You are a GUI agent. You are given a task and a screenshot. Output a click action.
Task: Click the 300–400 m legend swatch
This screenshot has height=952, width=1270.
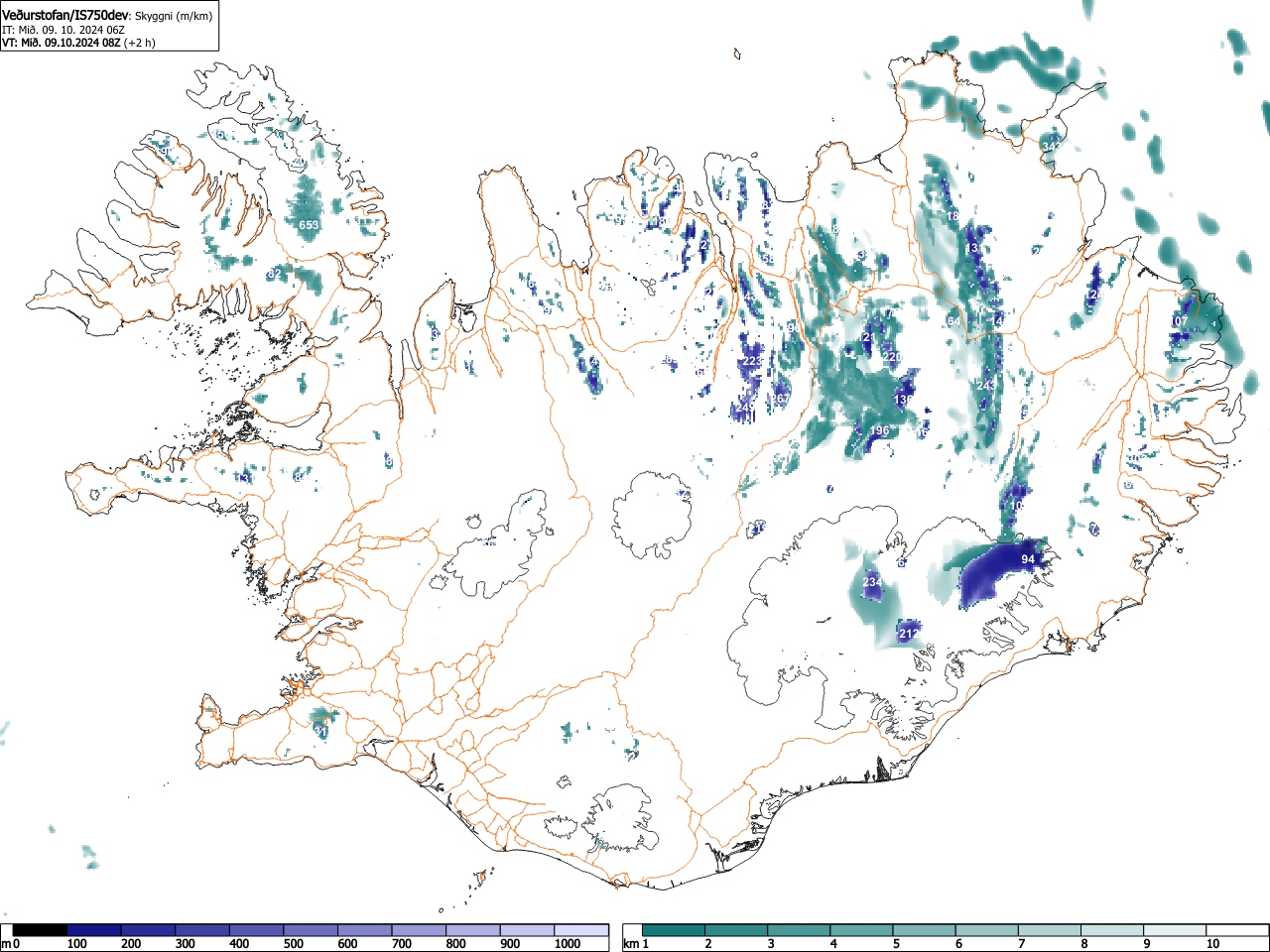point(202,930)
